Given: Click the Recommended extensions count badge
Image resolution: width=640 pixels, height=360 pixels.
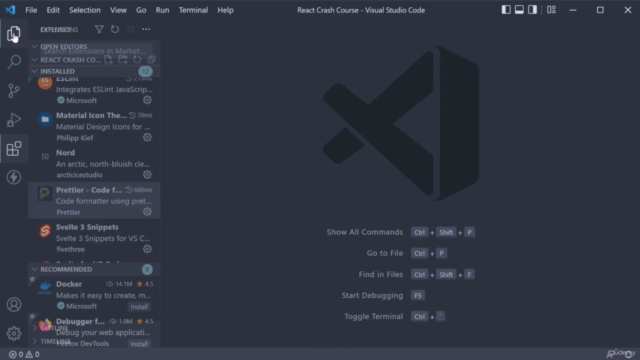Looking at the screenshot, I should pyautogui.click(x=147, y=269).
